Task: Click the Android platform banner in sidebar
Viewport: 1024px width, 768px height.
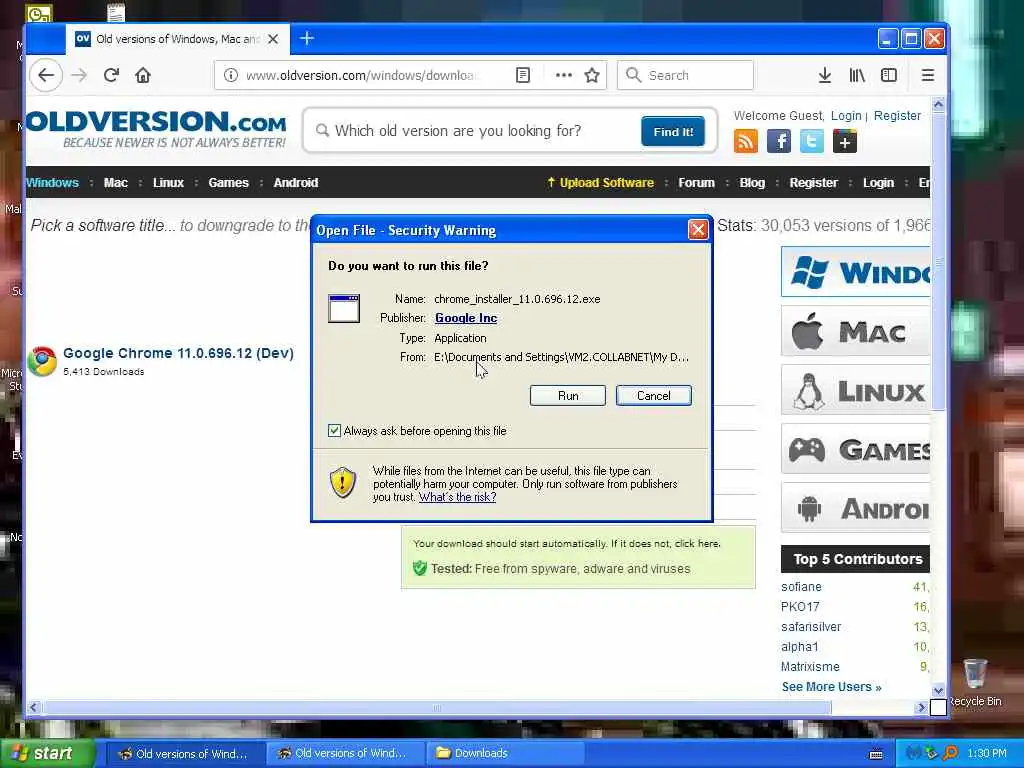Action: coord(856,507)
